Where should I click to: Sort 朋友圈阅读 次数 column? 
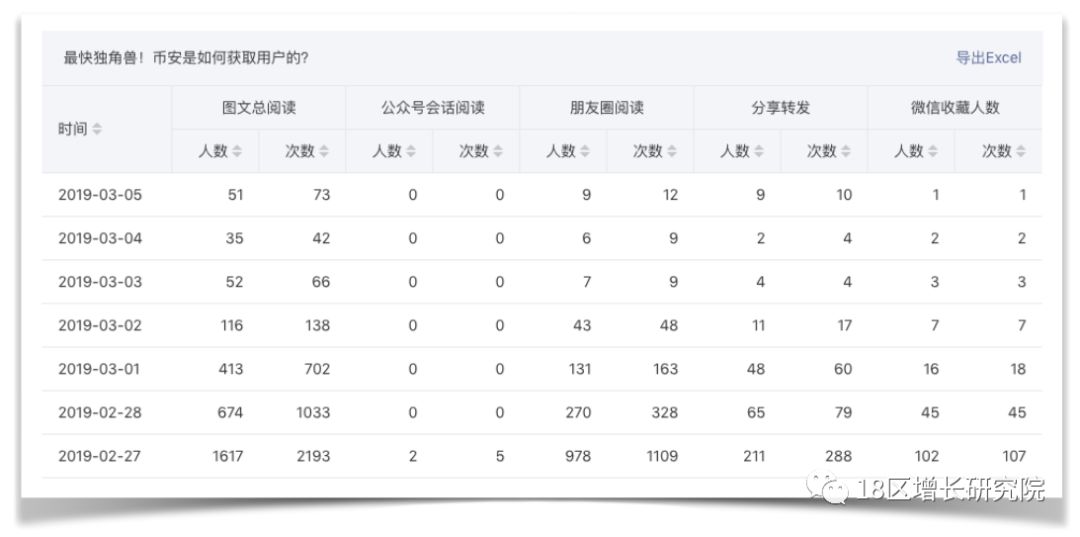tap(672, 151)
